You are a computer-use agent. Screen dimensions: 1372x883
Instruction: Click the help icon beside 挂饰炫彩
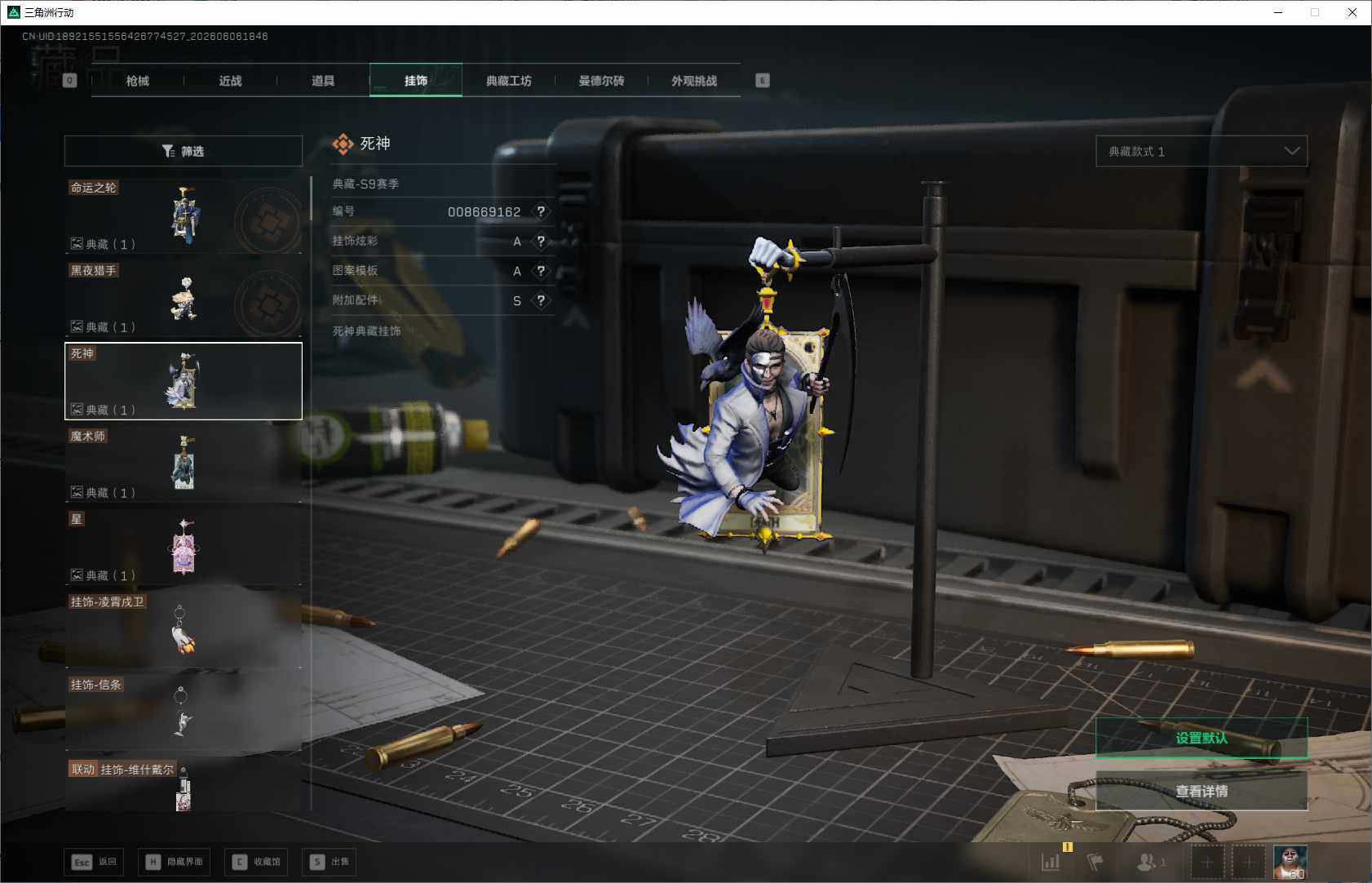pos(541,241)
